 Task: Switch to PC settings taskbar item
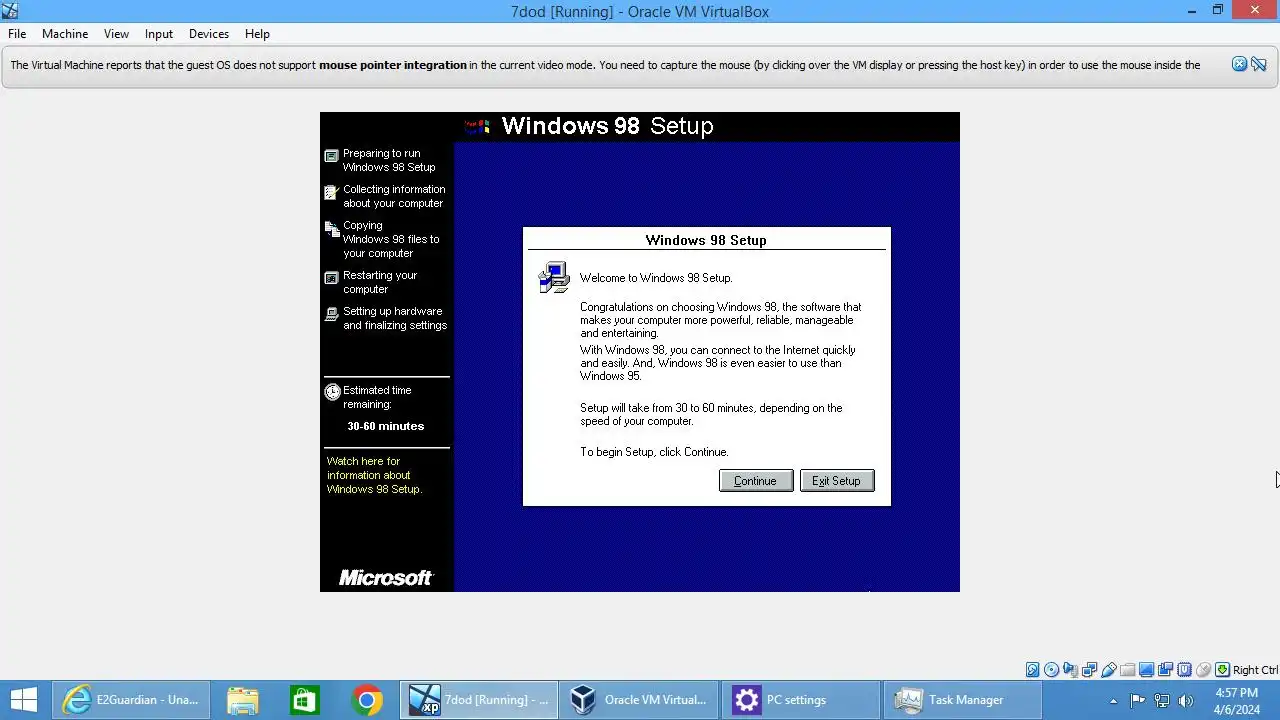click(800, 700)
